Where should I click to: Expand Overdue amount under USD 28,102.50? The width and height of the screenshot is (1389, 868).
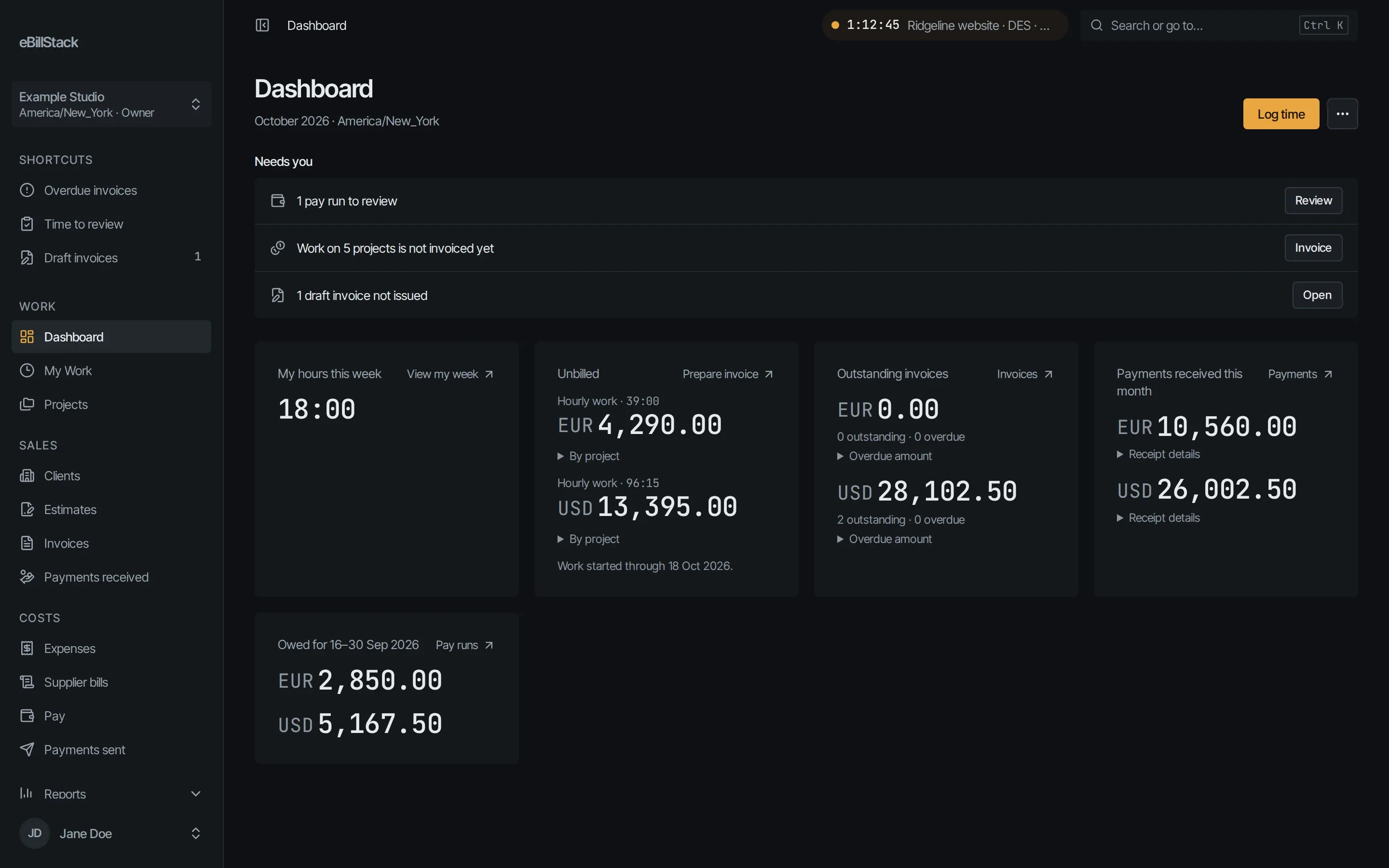(x=885, y=539)
